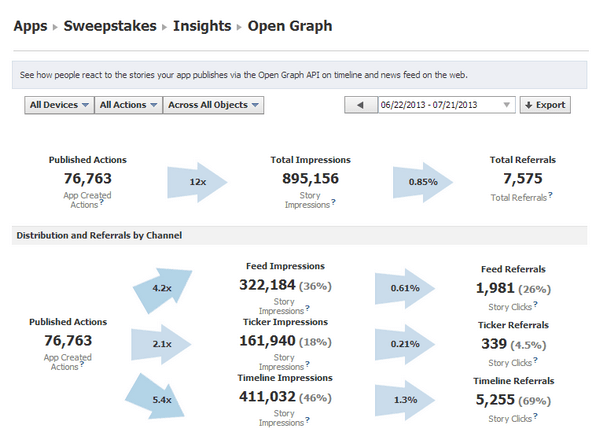
Task: Navigate to Apps in breadcrumb
Action: [x=32, y=26]
